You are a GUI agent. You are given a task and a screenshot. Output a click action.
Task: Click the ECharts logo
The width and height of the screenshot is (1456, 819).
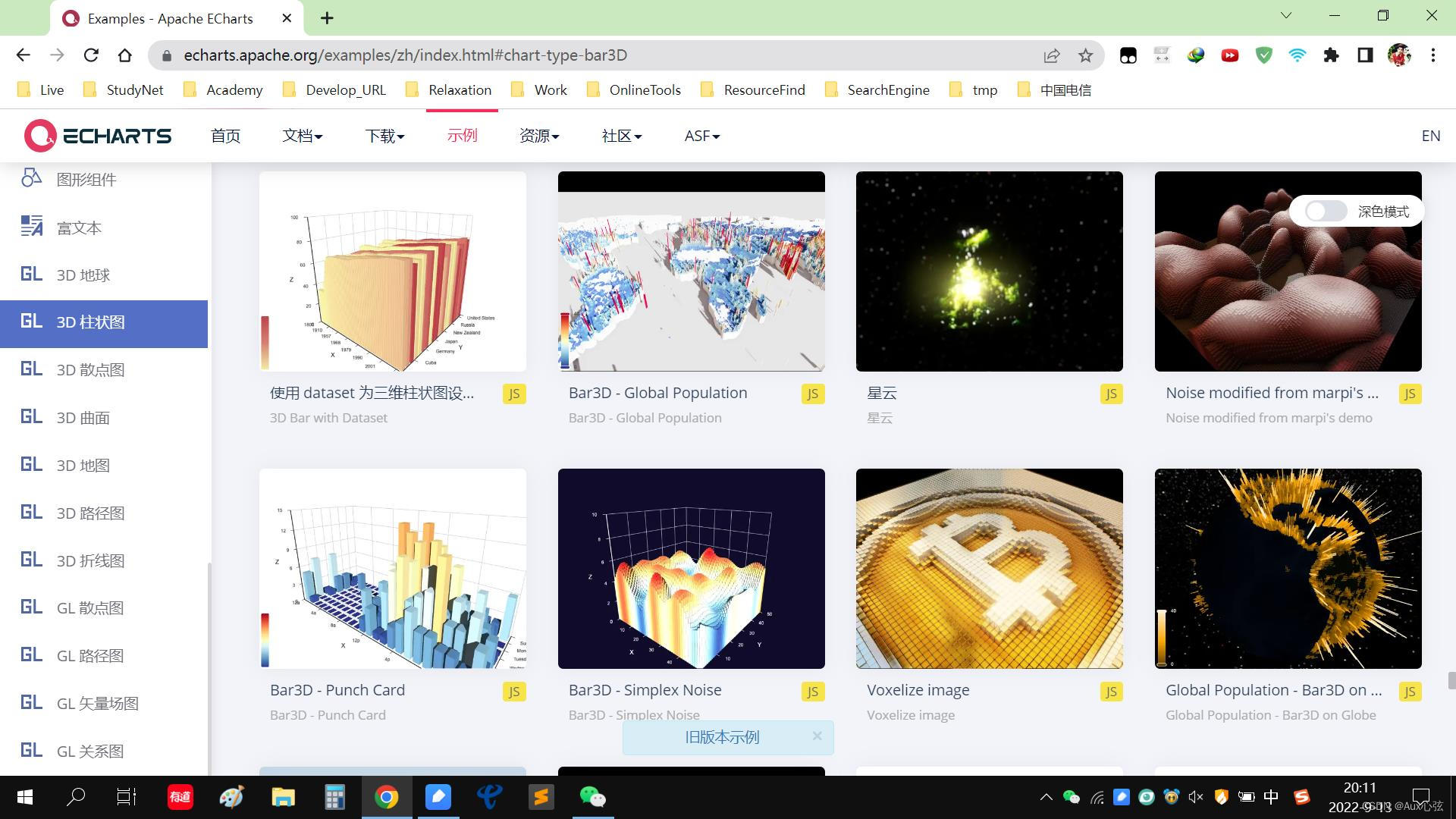coord(96,136)
